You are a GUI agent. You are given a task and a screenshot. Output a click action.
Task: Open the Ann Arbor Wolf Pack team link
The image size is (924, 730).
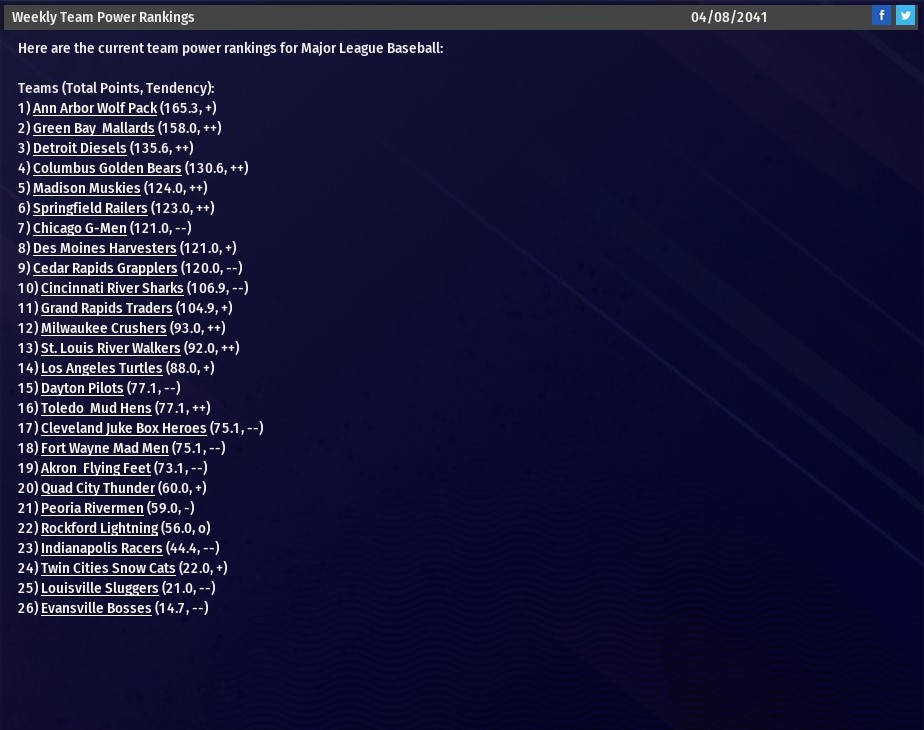tap(95, 108)
